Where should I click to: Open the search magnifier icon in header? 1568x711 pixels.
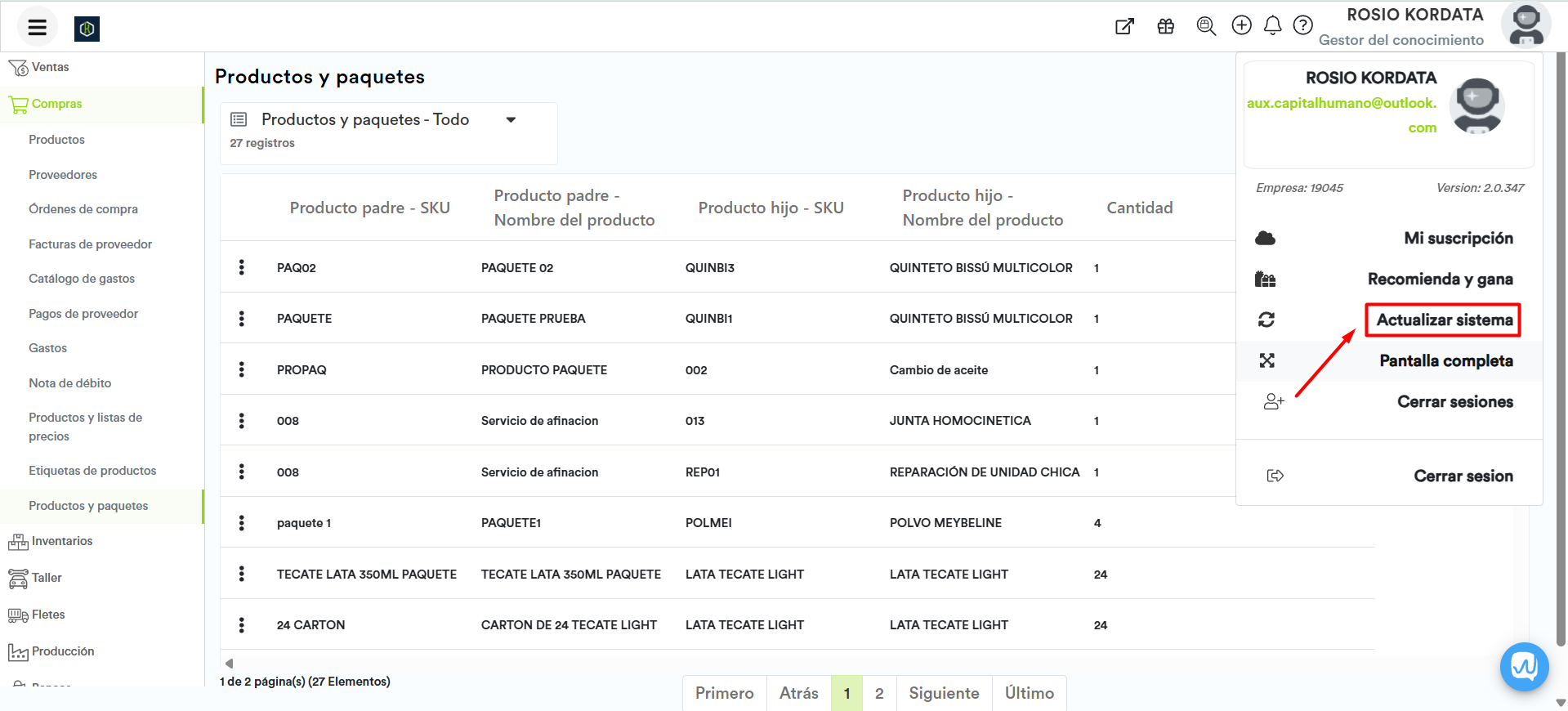click(x=1205, y=26)
